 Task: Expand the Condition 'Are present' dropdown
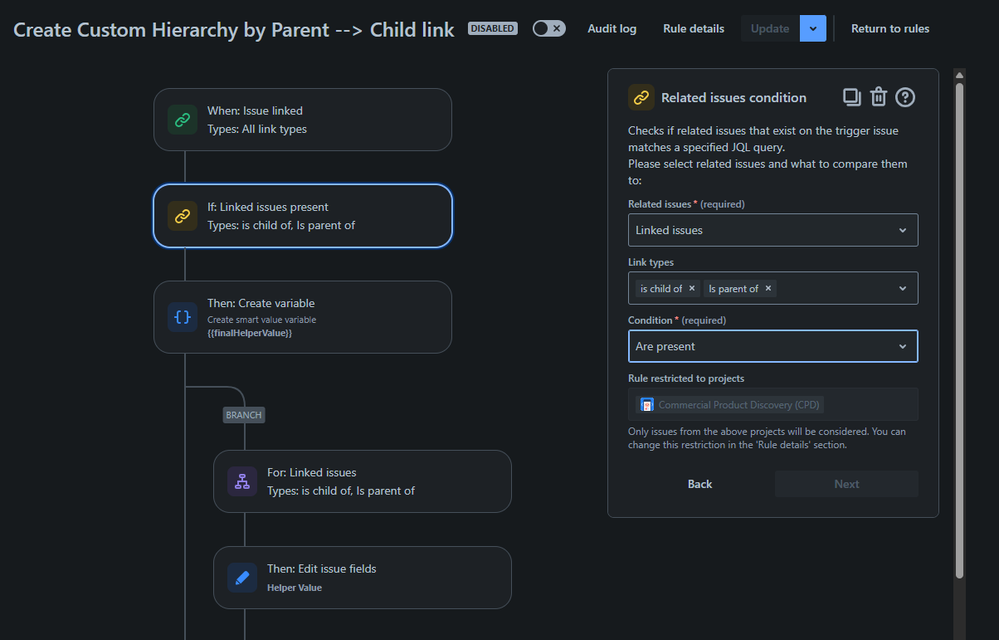pyautogui.click(x=772, y=346)
